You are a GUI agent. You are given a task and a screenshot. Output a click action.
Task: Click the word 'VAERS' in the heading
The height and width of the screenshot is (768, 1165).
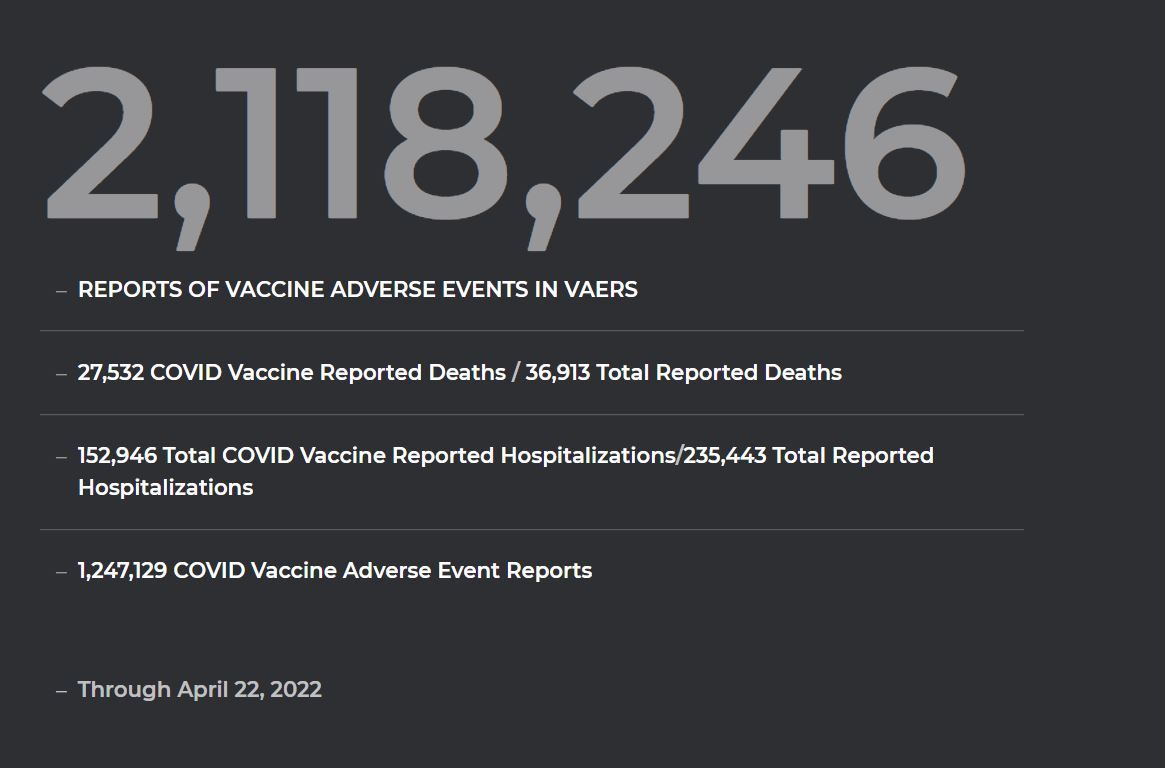601,290
